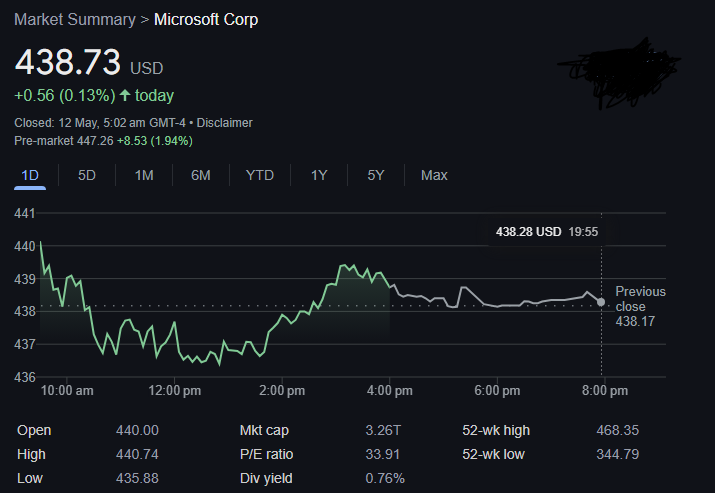Click the 438.28 USD chart tooltip
Screen dimensions: 715x493
(547, 232)
